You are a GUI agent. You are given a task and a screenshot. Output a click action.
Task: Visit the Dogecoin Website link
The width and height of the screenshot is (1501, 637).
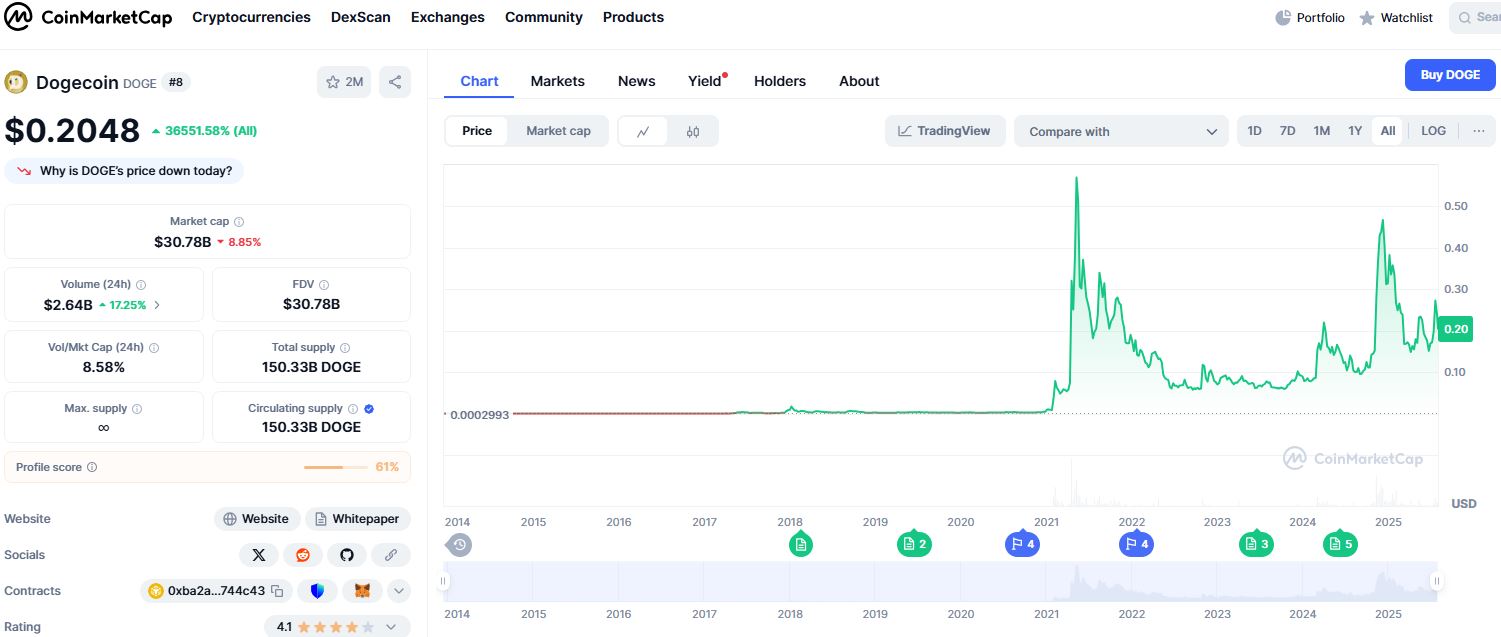point(256,519)
